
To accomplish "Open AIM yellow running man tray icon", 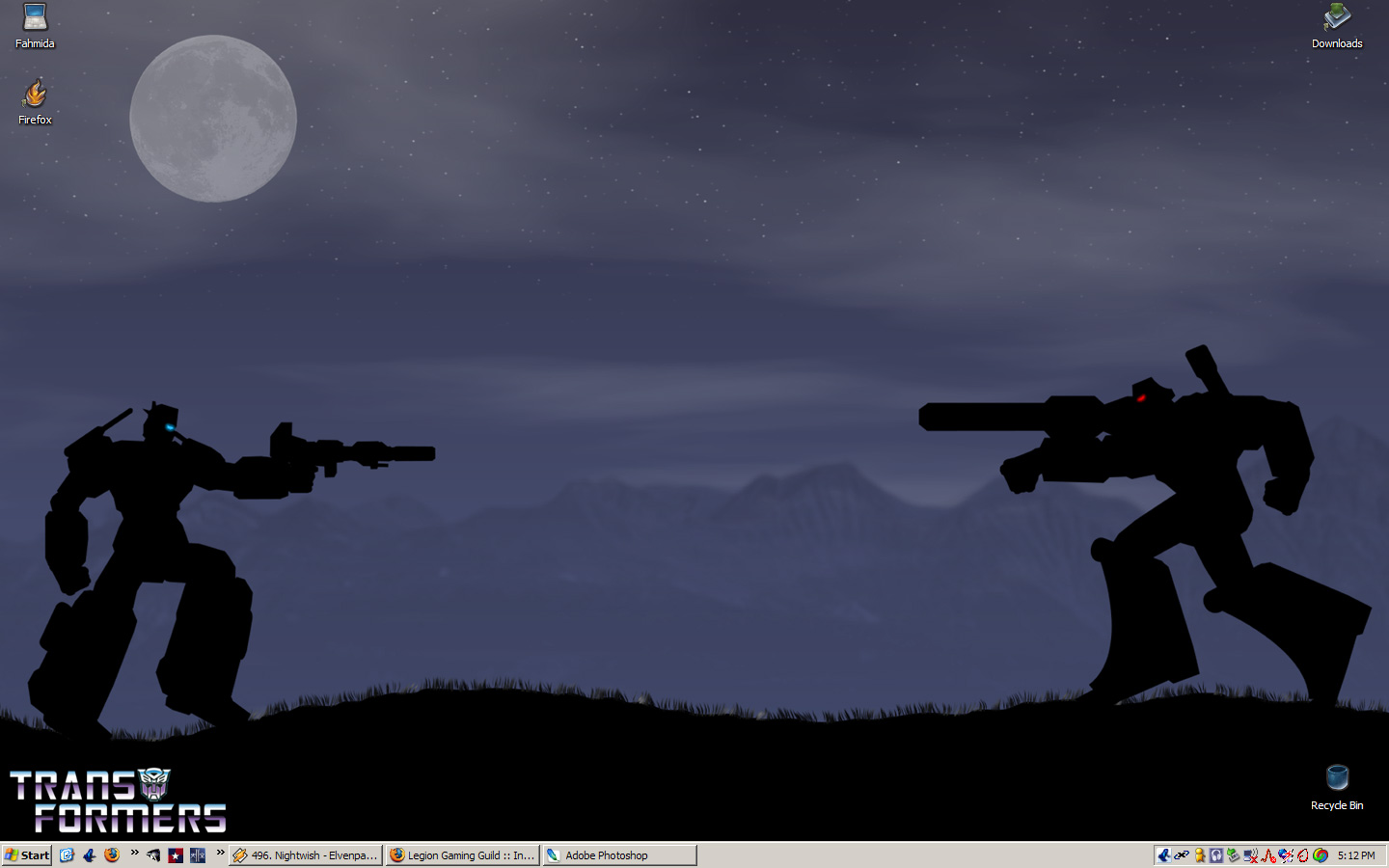I will (1200, 855).
